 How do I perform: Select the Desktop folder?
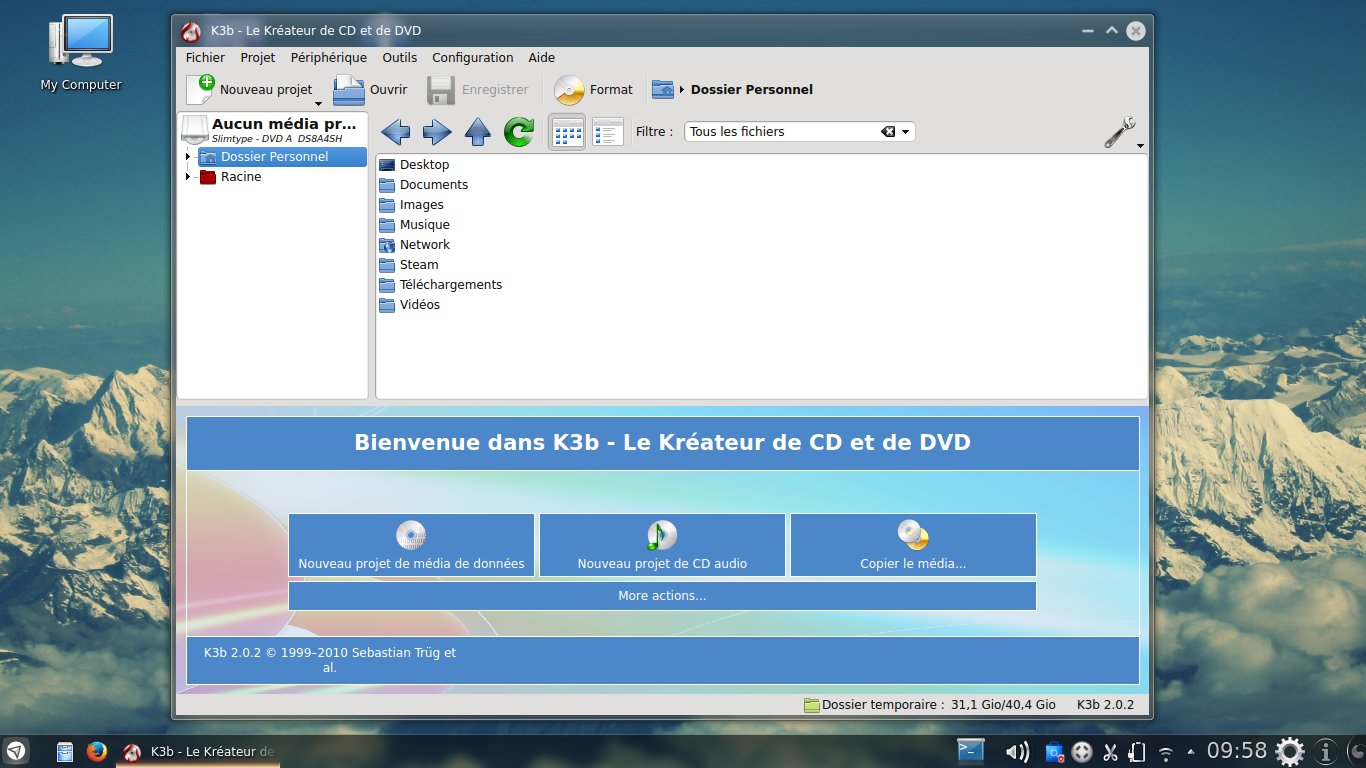[x=414, y=165]
